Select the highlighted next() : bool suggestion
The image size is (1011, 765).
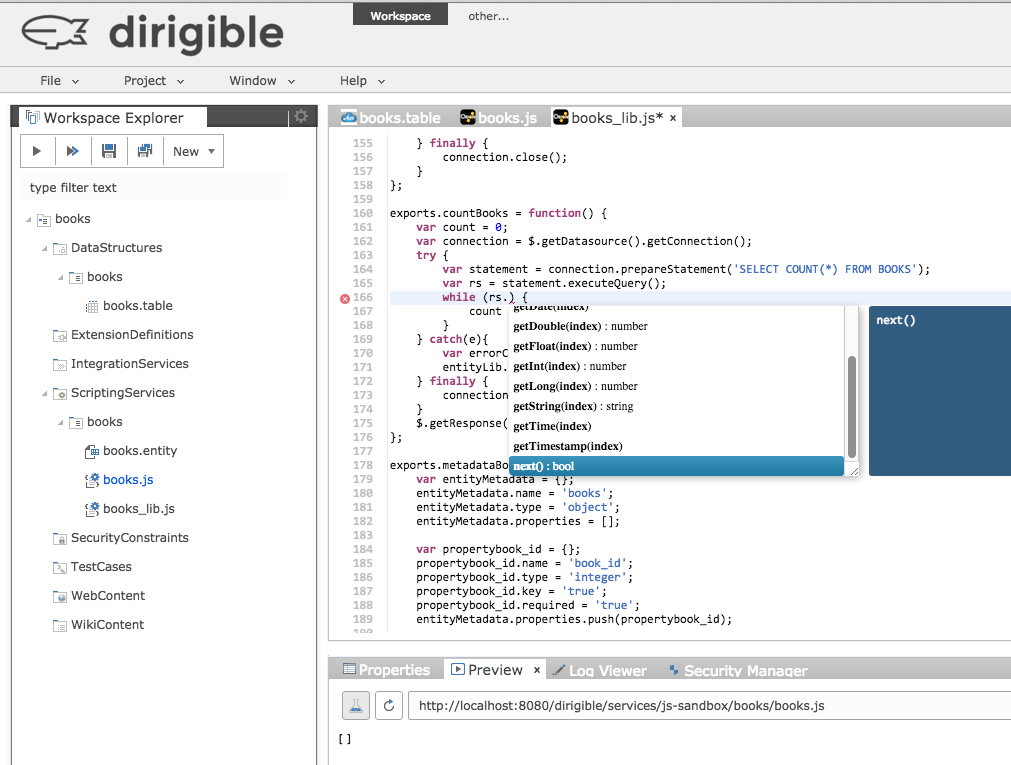[x=676, y=466]
